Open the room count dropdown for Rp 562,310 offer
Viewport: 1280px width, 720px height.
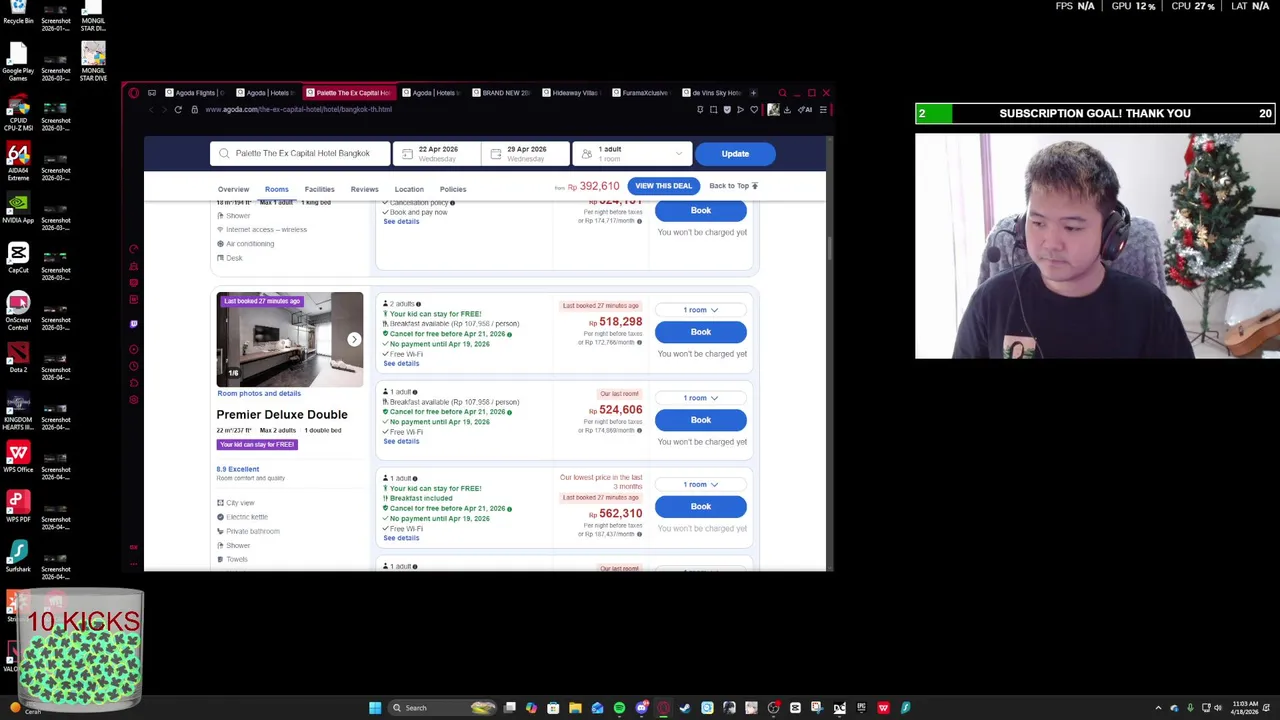[700, 485]
